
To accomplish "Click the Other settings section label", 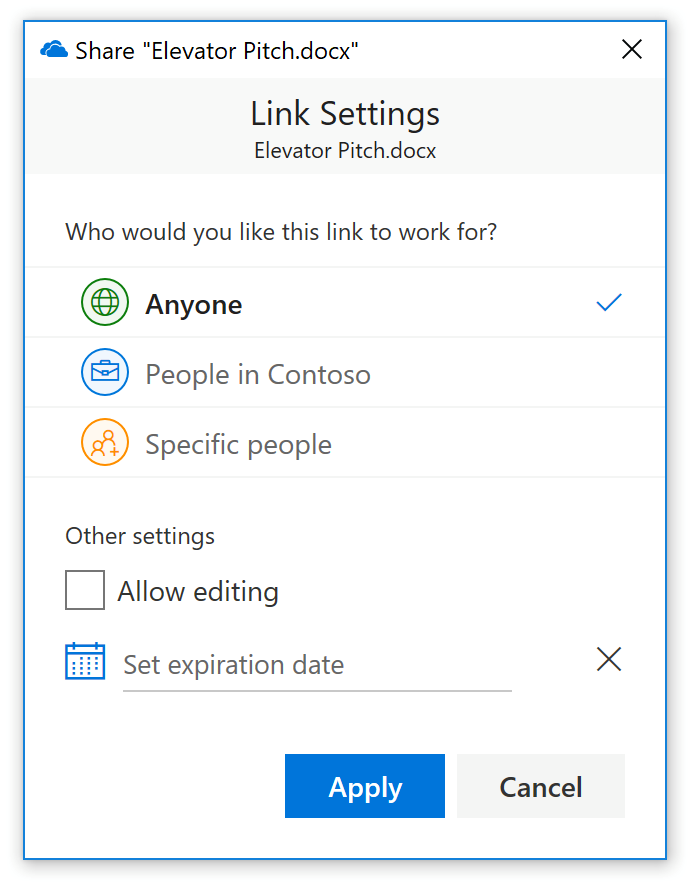I will coord(140,536).
